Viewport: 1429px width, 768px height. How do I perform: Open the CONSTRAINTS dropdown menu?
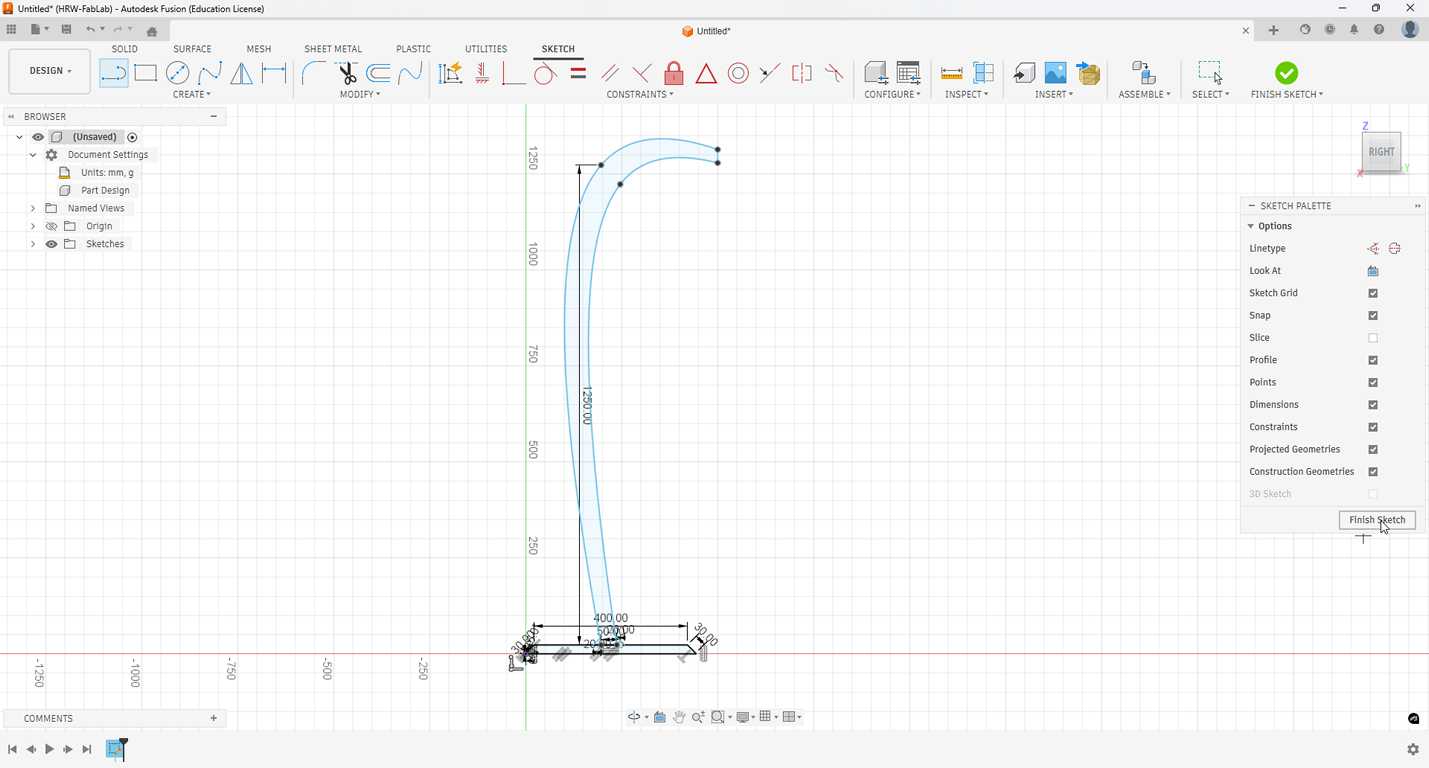coord(640,94)
